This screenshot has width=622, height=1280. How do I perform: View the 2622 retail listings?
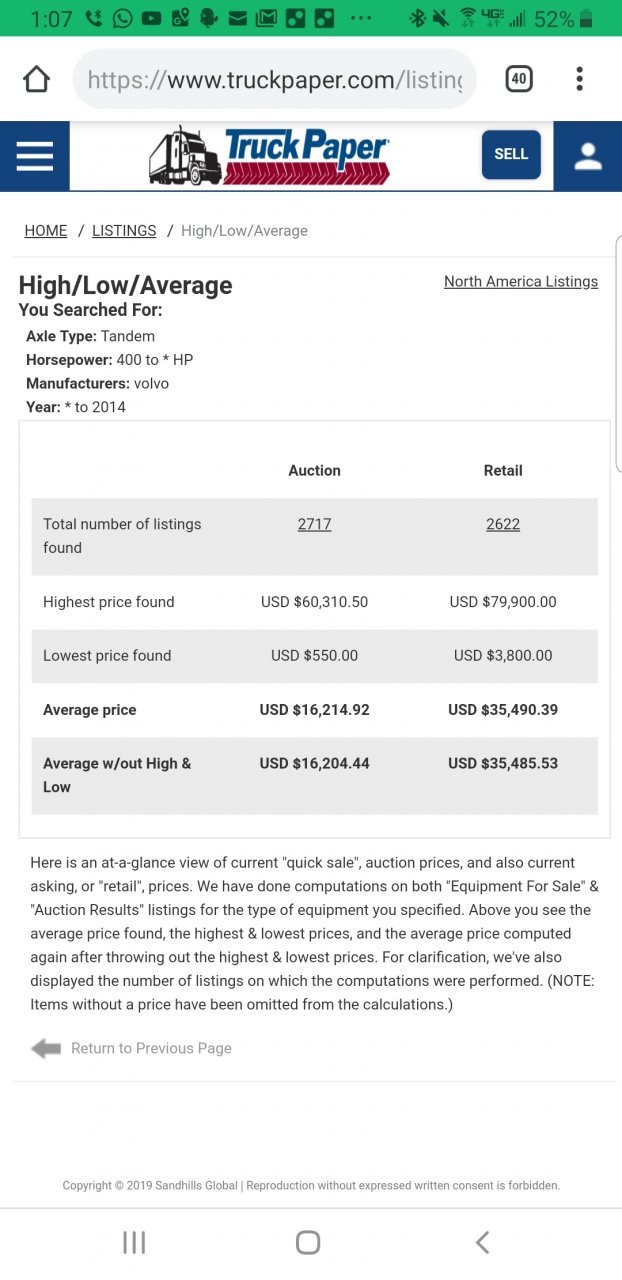click(x=503, y=524)
